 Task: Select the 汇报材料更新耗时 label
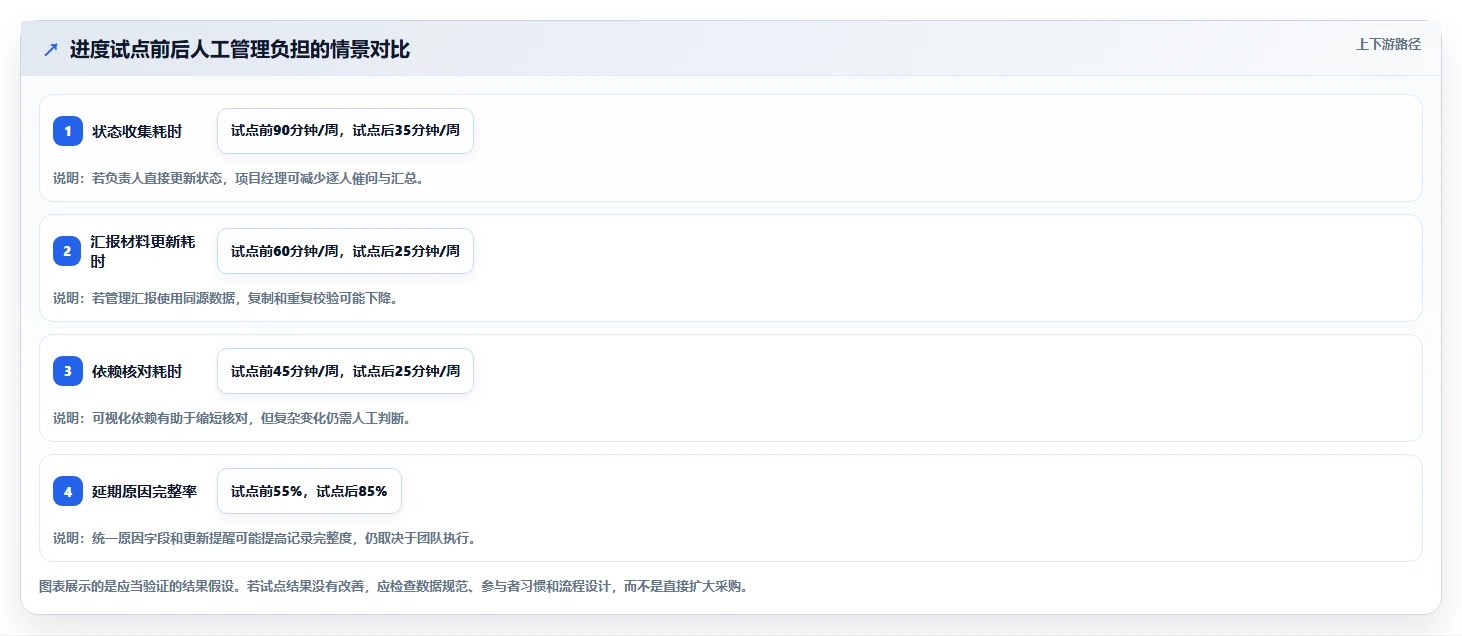(x=143, y=251)
